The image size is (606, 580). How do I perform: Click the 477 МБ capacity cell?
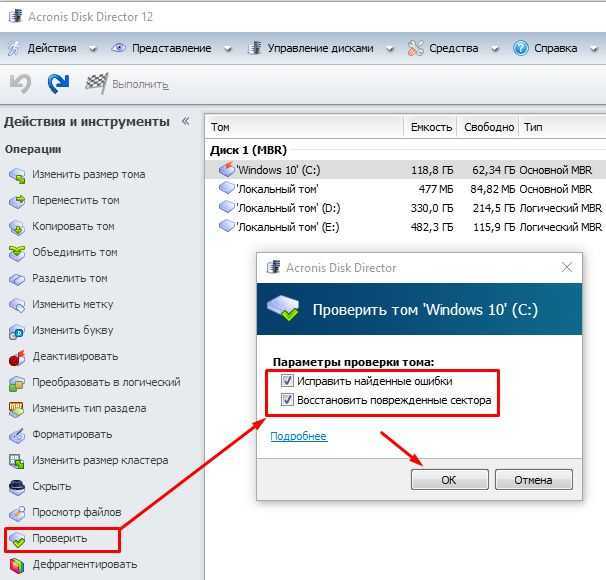click(x=436, y=189)
